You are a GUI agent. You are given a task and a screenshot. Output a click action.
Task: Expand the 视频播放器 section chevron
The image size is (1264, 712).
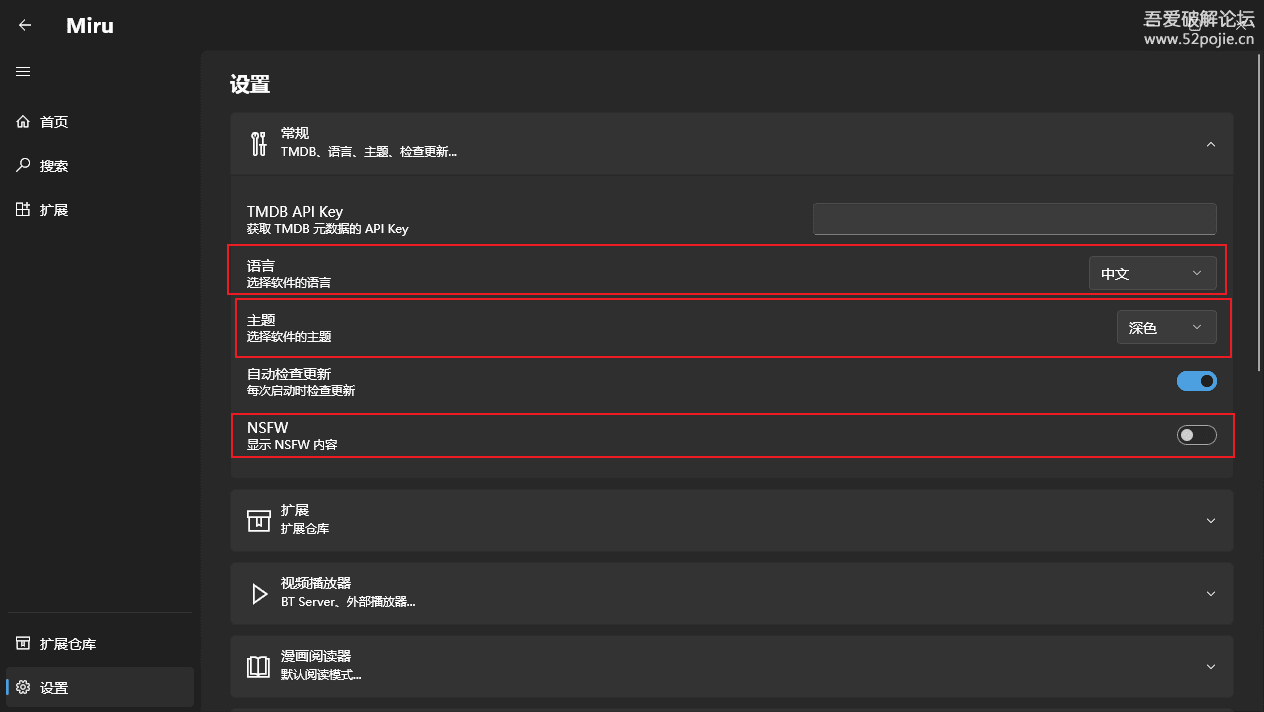point(1211,594)
